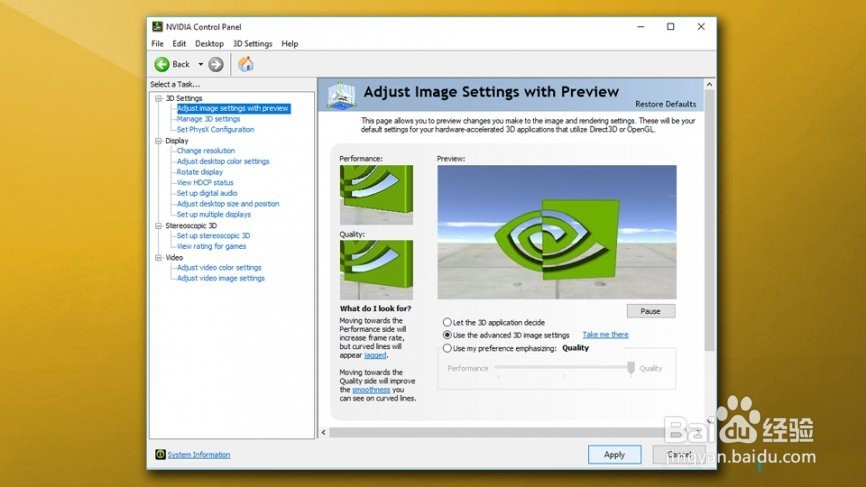866x487 pixels.
Task: Open the Home icon in the toolbar
Action: click(246, 64)
